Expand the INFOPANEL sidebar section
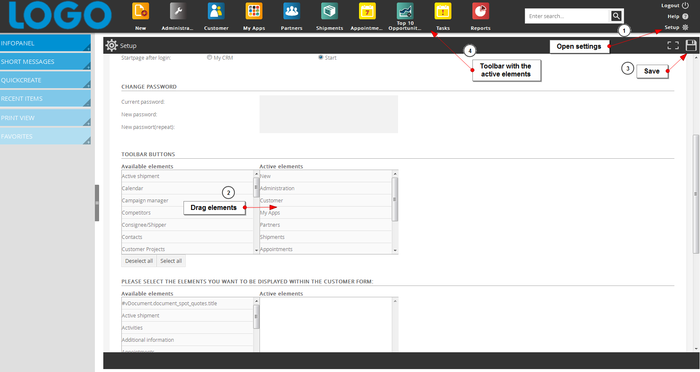 pyautogui.click(x=45, y=43)
